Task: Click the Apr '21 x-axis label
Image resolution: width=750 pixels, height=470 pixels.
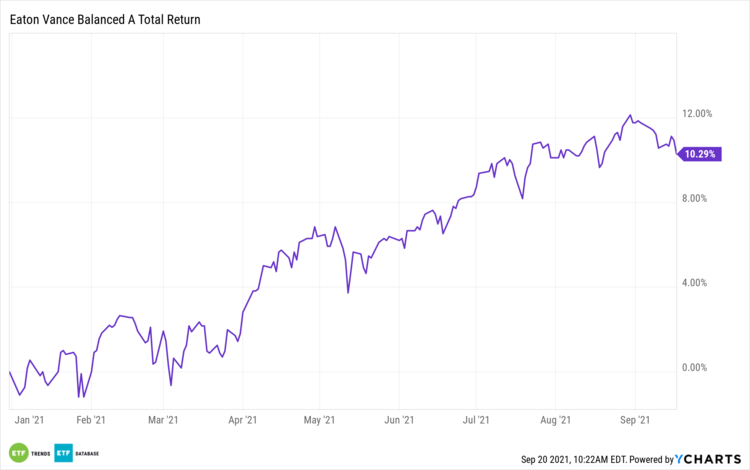Action: [x=242, y=420]
